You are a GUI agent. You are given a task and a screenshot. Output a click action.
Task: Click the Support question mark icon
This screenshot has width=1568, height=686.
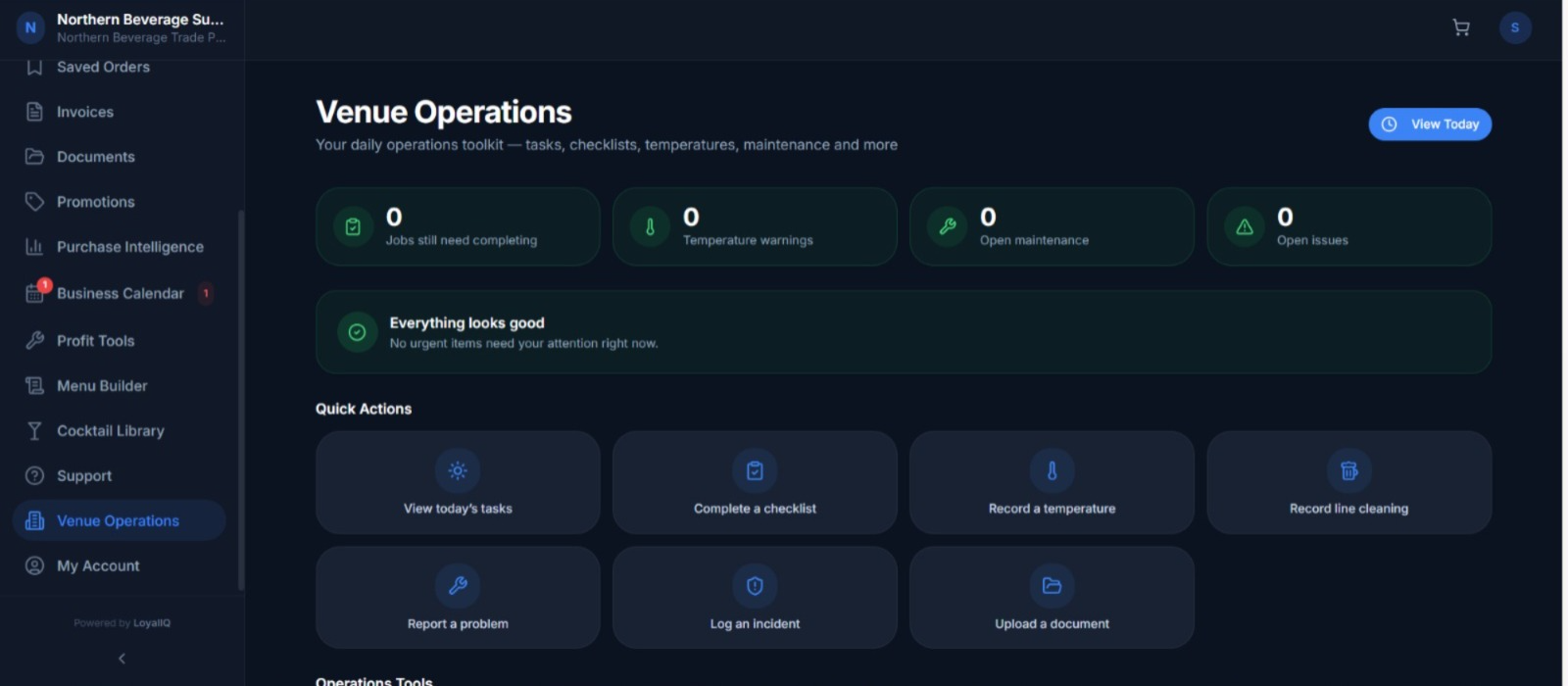[34, 476]
